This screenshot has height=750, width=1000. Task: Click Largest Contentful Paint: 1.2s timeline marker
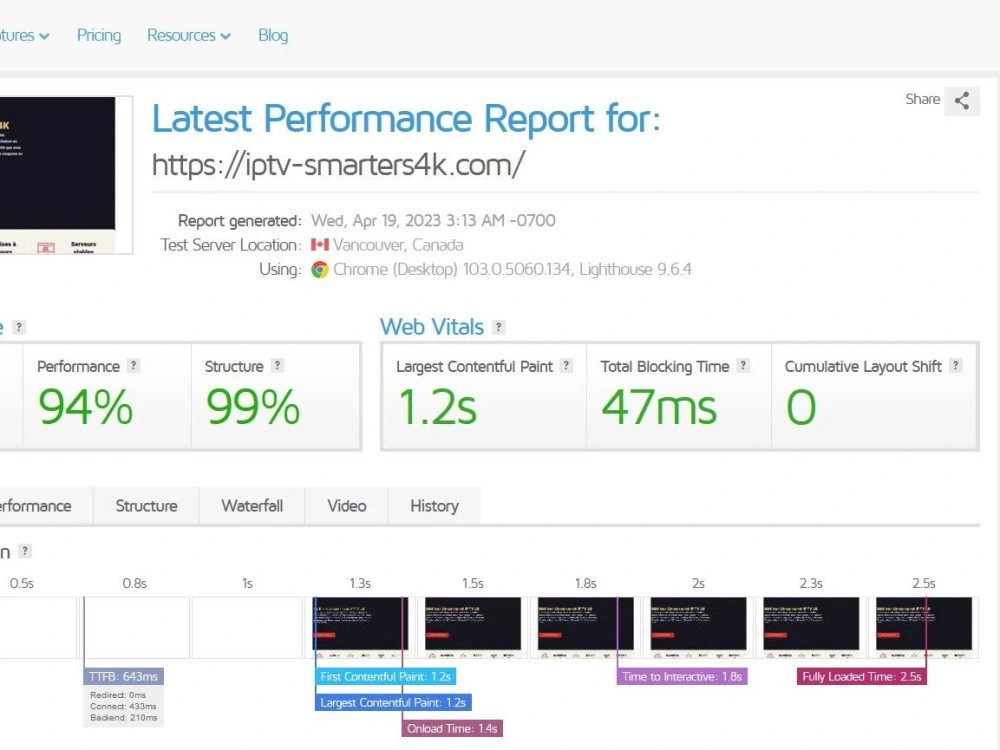pos(393,703)
